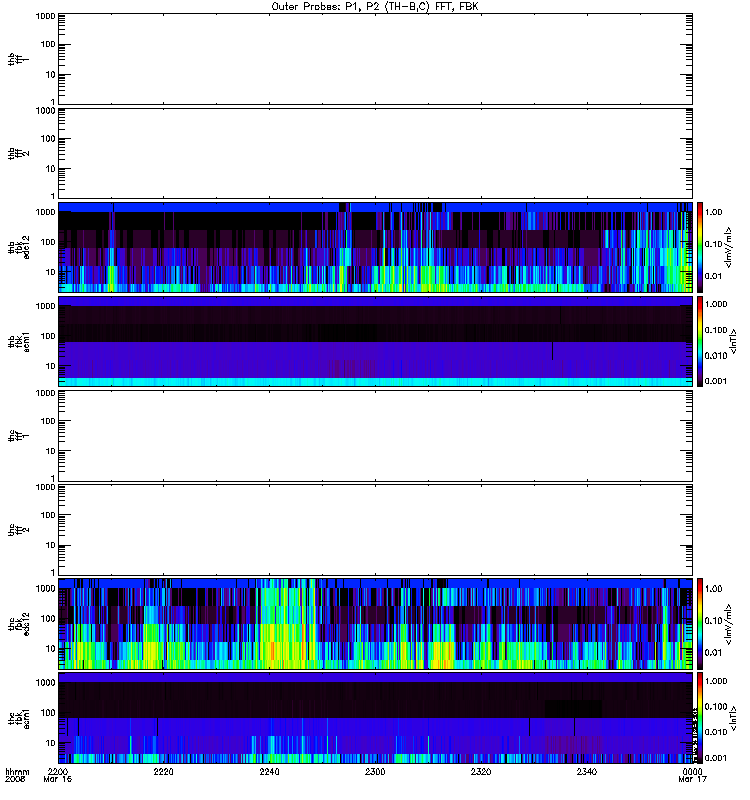Click the "10" tick label on thc fff 1
750x800 pixels.
pos(51,451)
